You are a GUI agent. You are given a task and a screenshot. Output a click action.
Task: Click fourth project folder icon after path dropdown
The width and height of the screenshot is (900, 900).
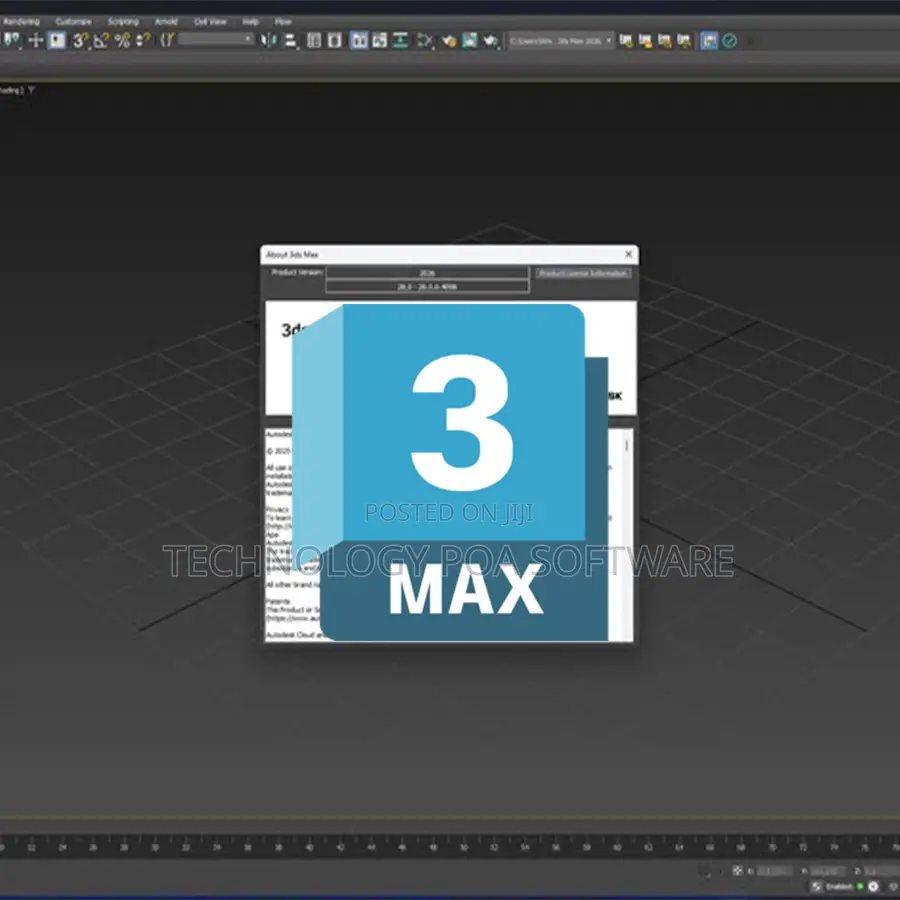pos(684,41)
